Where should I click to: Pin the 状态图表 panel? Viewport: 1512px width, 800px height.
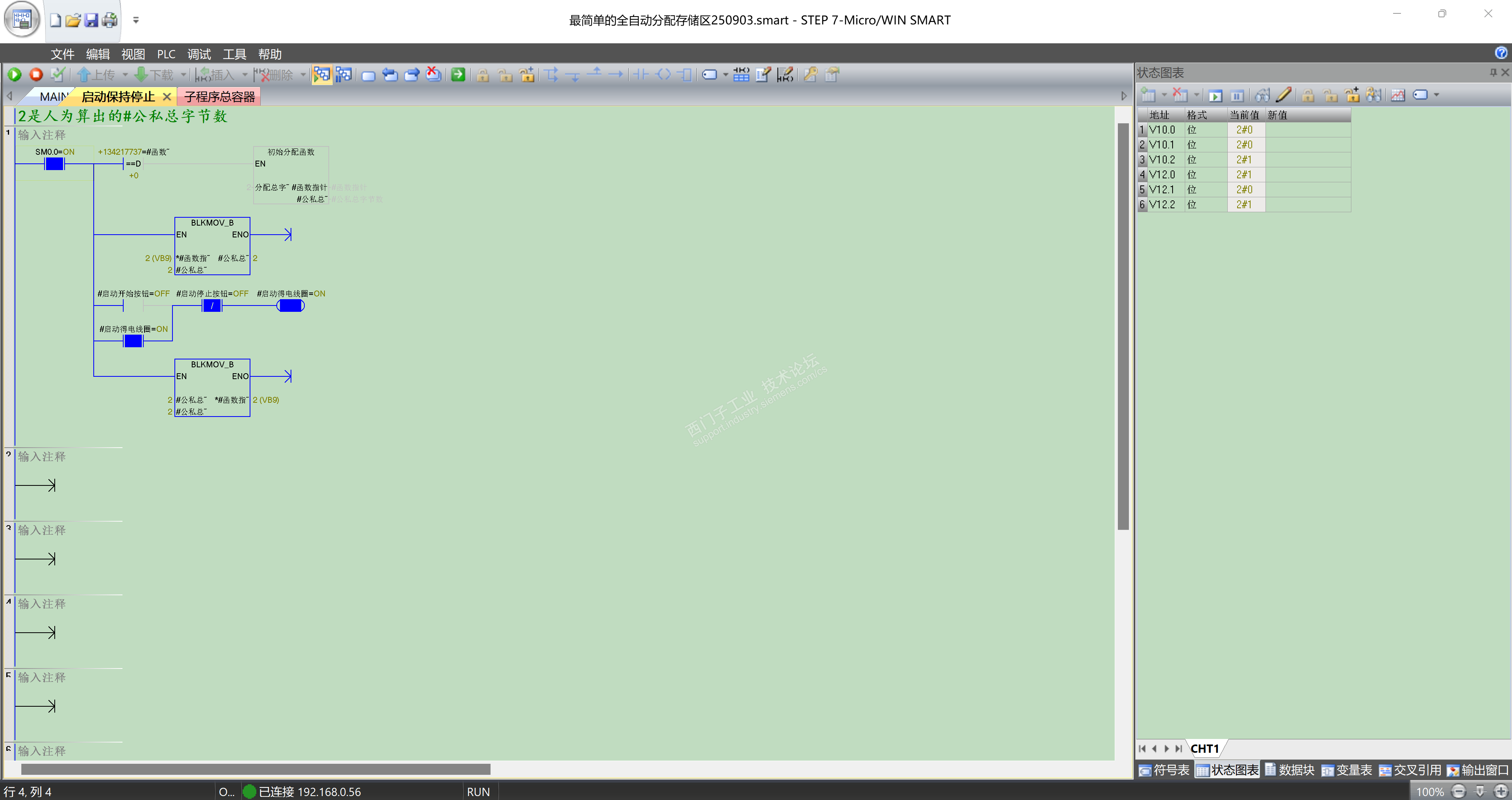click(1493, 72)
